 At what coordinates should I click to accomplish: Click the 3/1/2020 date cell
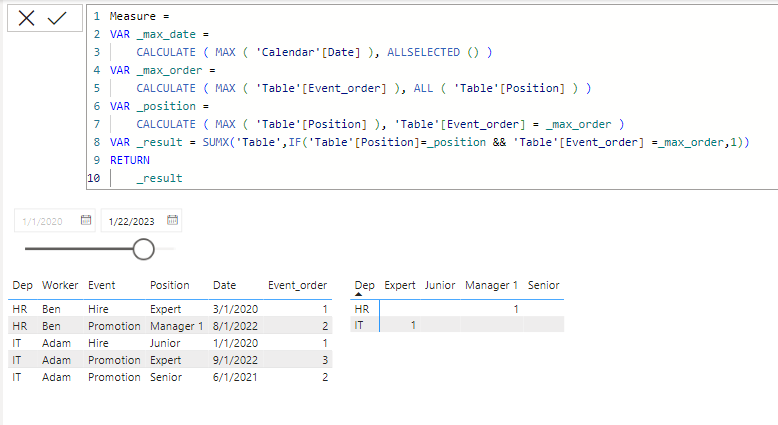pyautogui.click(x=235, y=309)
